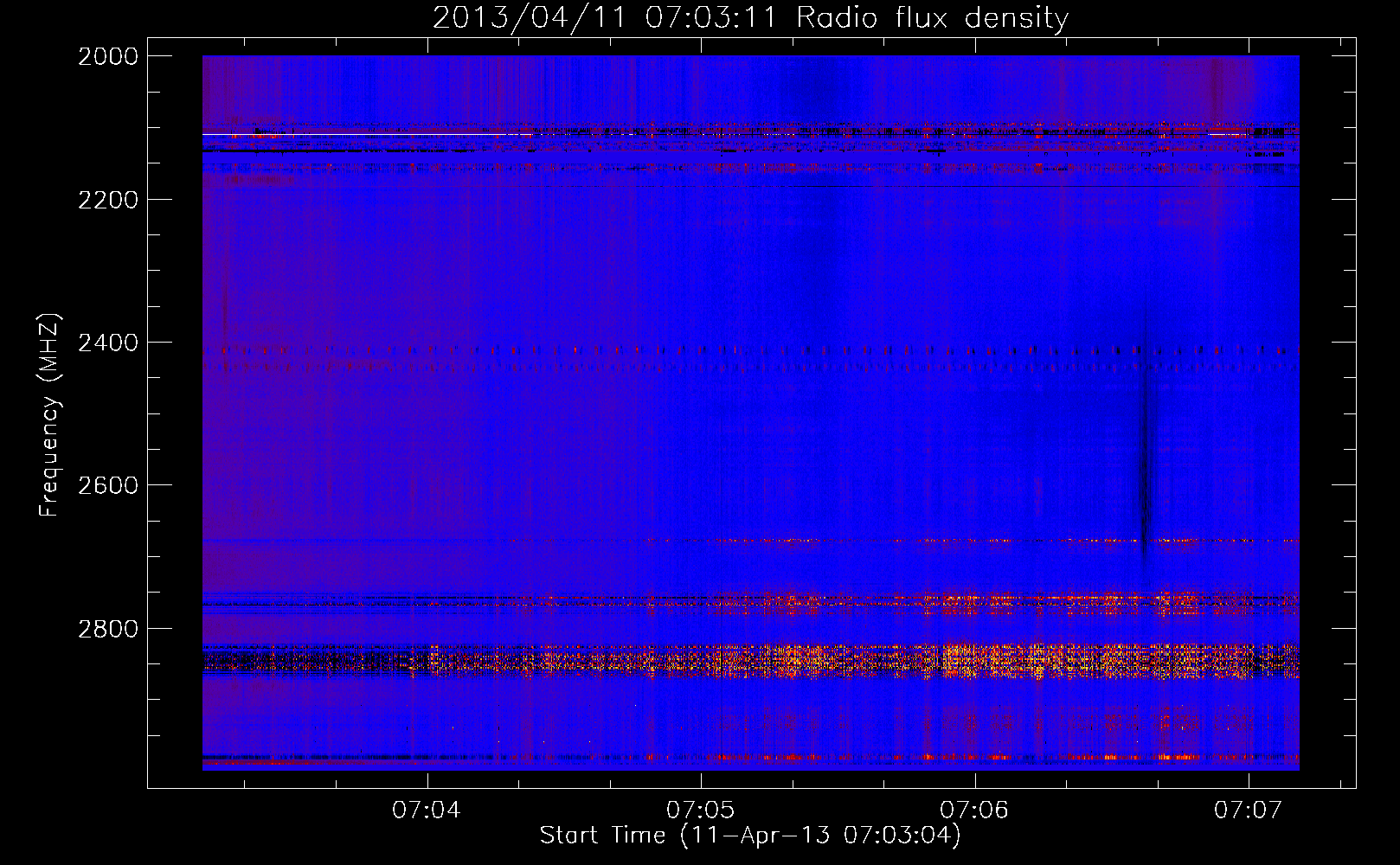Select the 2200 frequency axis label
Image resolution: width=1400 pixels, height=865 pixels.
[108, 200]
